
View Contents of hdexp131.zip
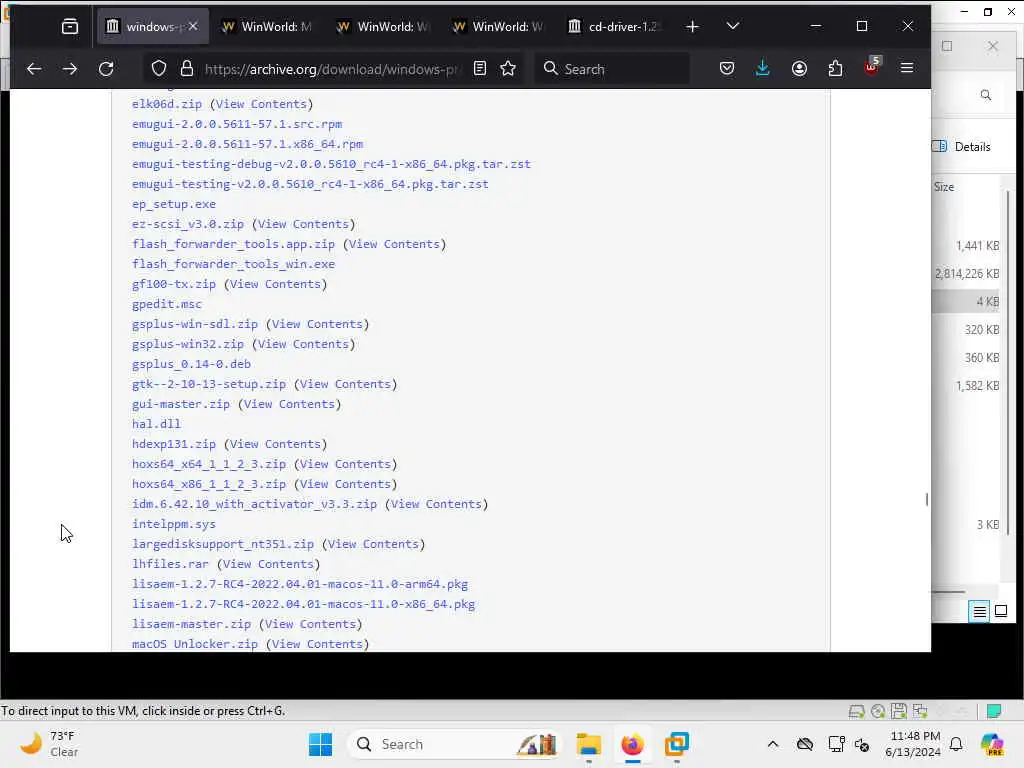(275, 444)
